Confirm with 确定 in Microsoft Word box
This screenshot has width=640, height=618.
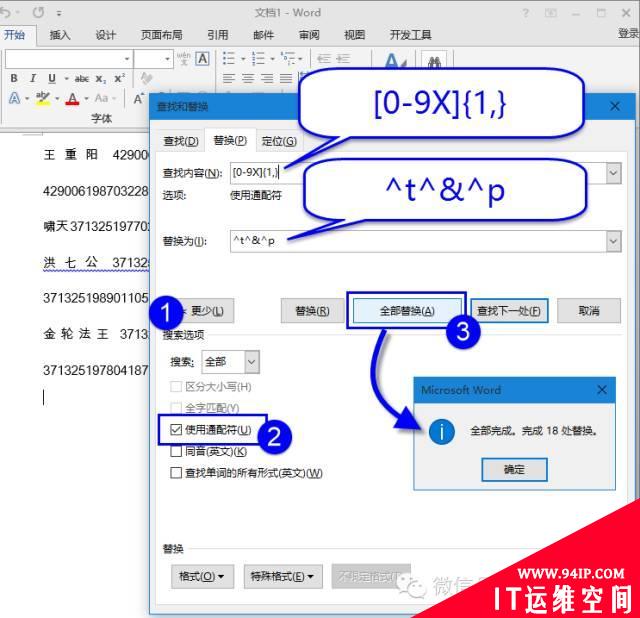514,469
